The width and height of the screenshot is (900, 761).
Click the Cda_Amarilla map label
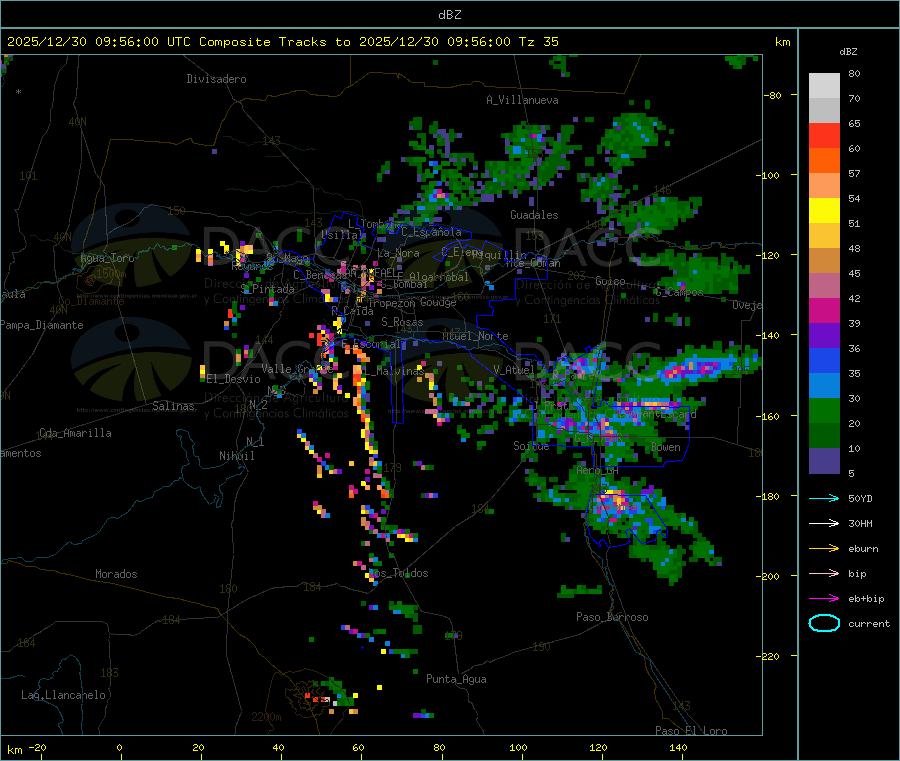[75, 433]
